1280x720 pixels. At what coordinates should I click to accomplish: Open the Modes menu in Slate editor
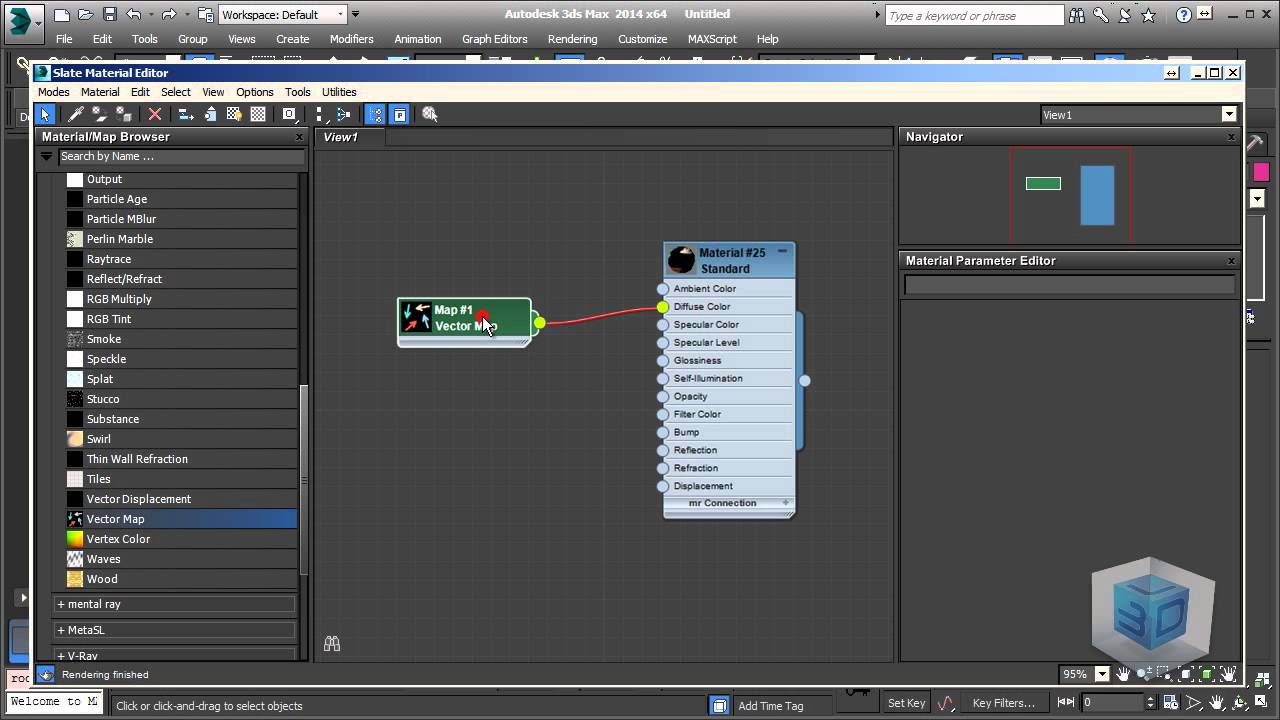(x=54, y=92)
